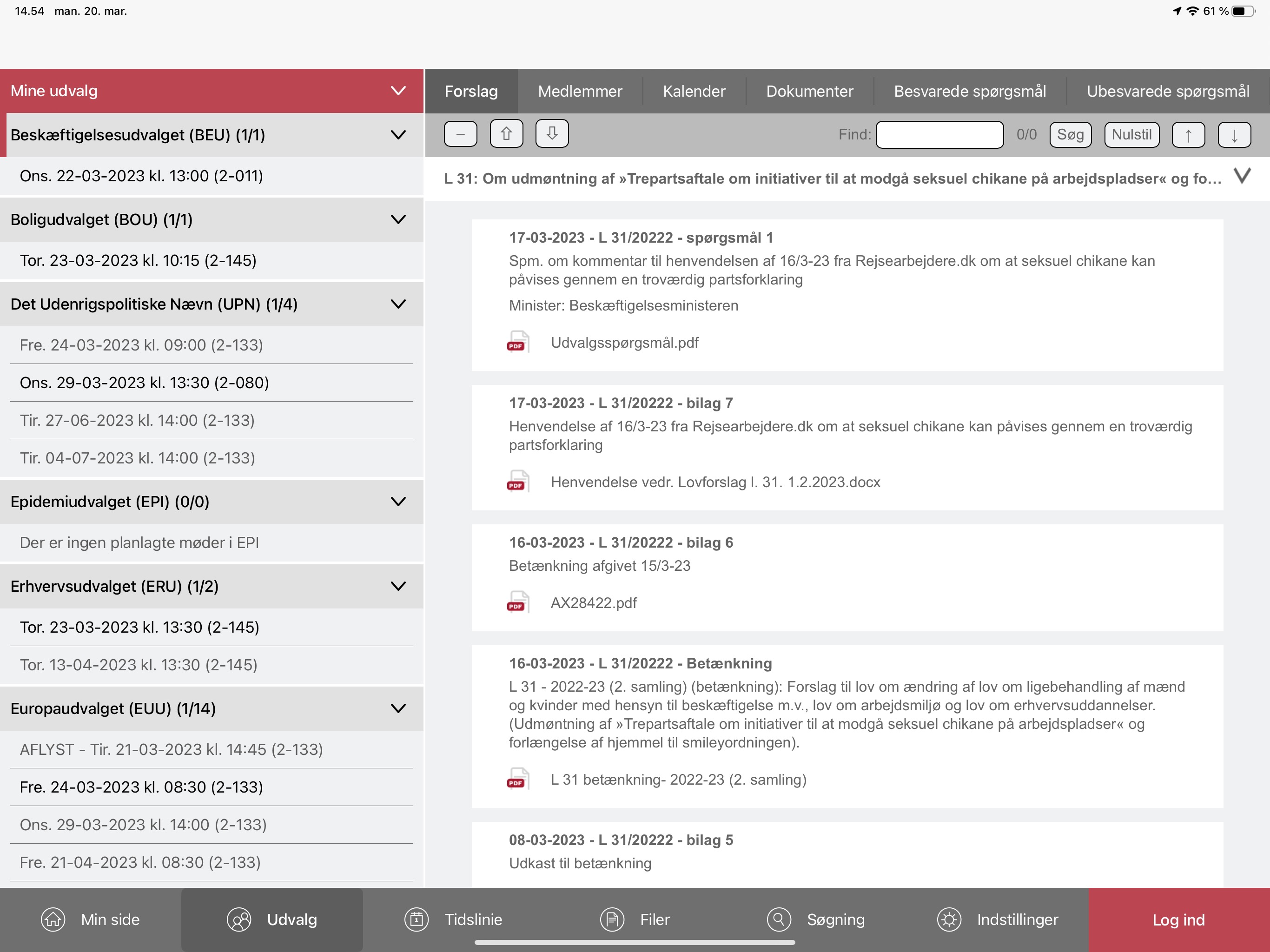Switch to the Medlemmer tab
The width and height of the screenshot is (1270, 952).
pyautogui.click(x=579, y=91)
